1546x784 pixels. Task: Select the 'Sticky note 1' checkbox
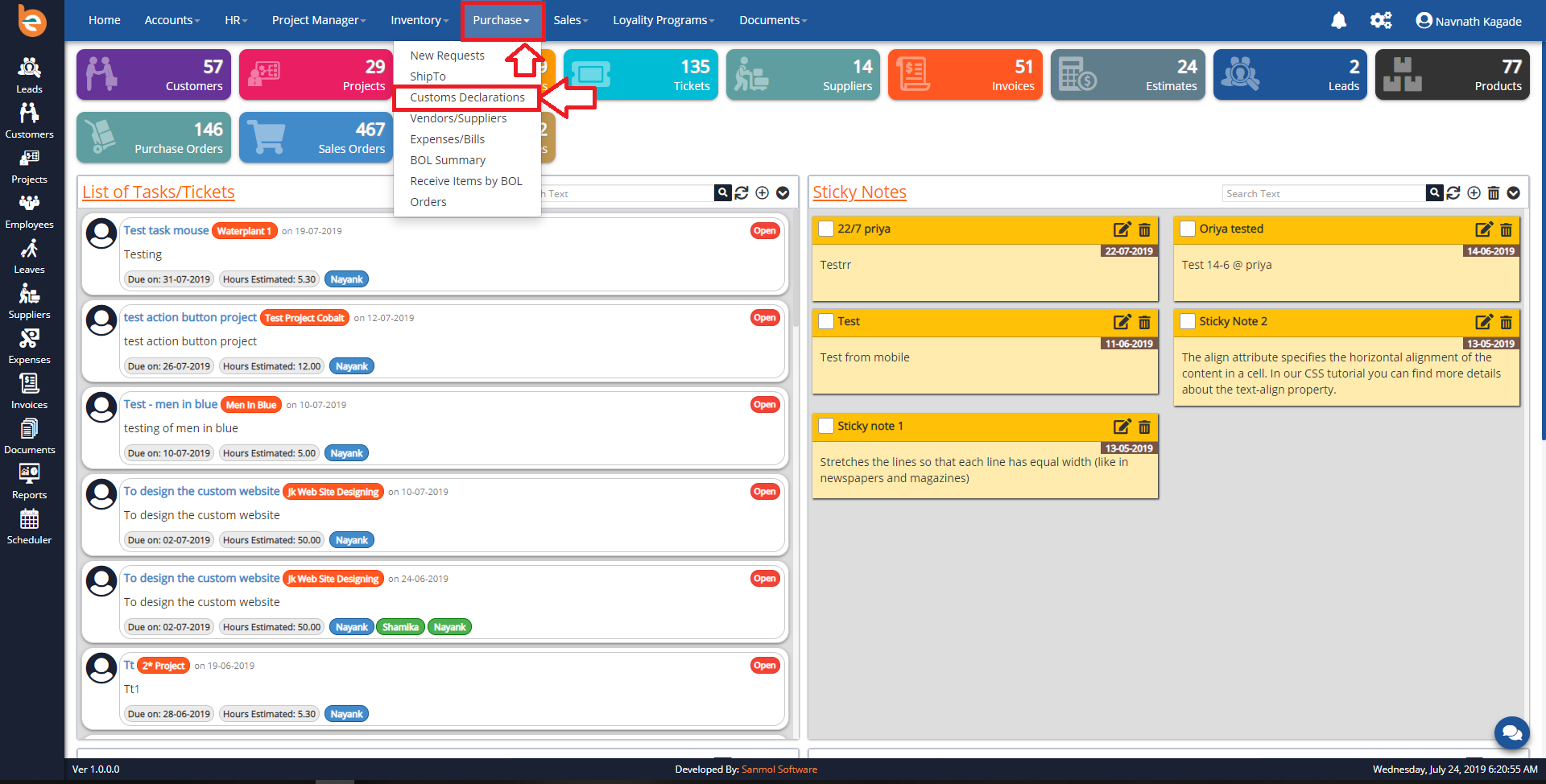825,426
